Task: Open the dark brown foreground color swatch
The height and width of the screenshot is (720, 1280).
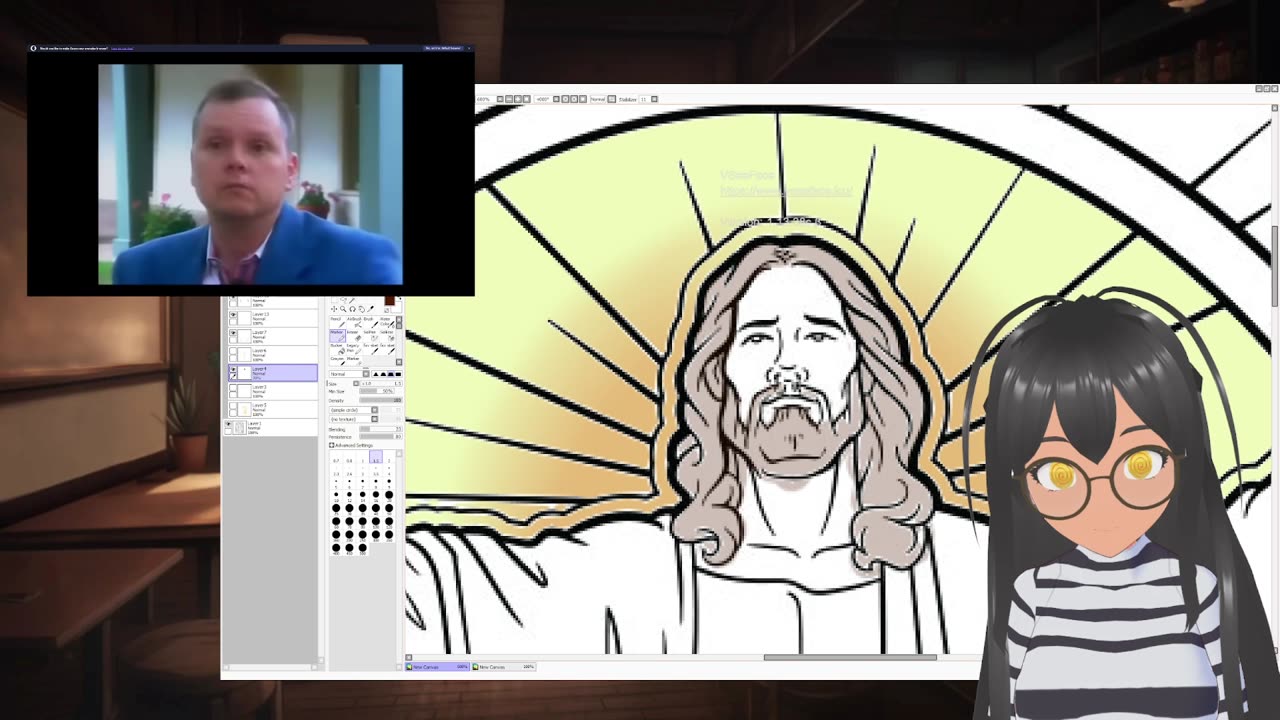Action: [389, 299]
